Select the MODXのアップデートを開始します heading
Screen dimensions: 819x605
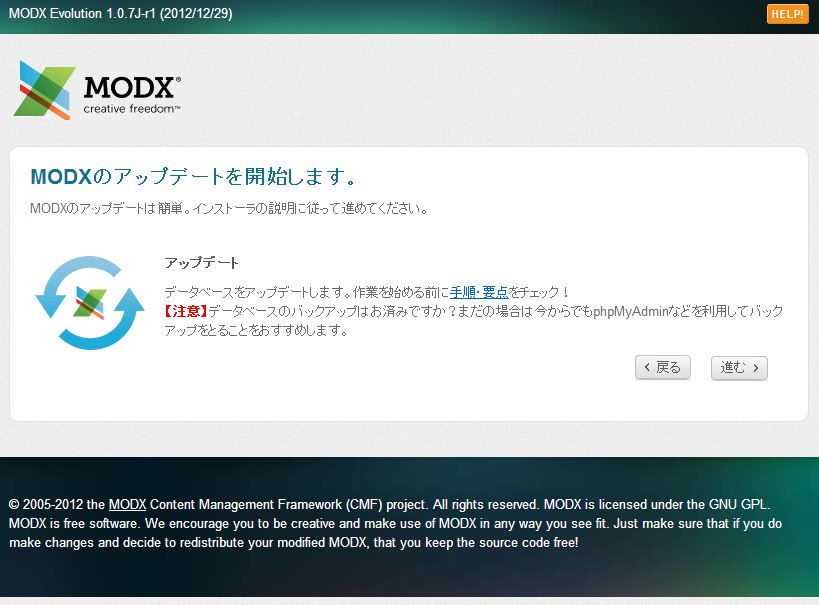click(x=194, y=177)
